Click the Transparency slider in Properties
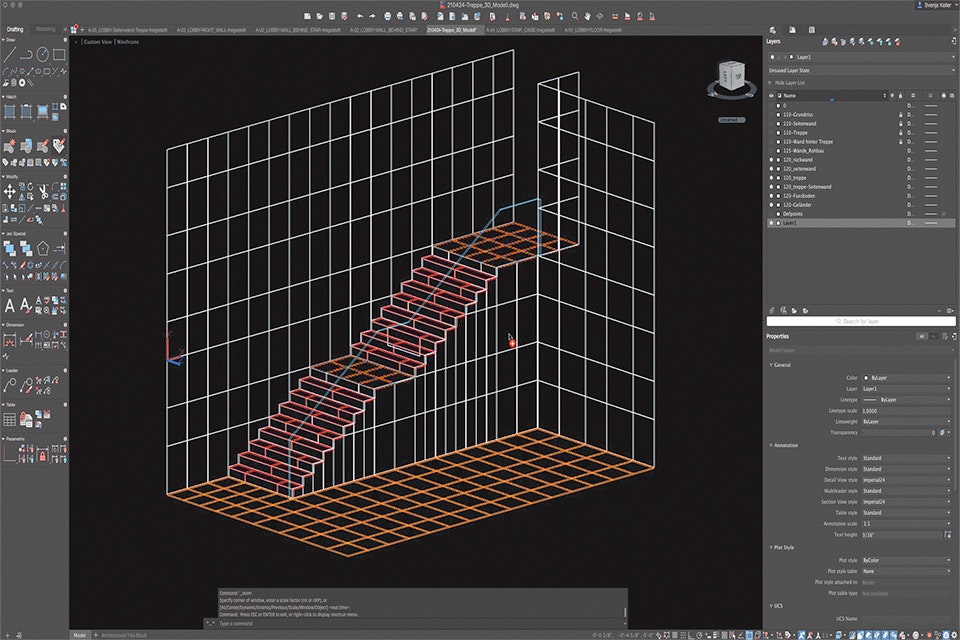Image resolution: width=960 pixels, height=640 pixels. click(x=898, y=433)
